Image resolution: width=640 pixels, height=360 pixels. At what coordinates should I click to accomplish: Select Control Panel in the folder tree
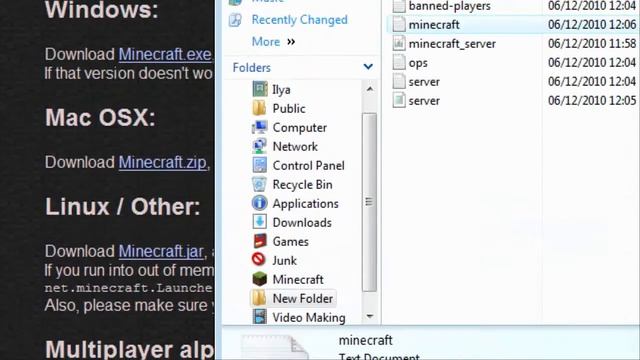coord(309,166)
